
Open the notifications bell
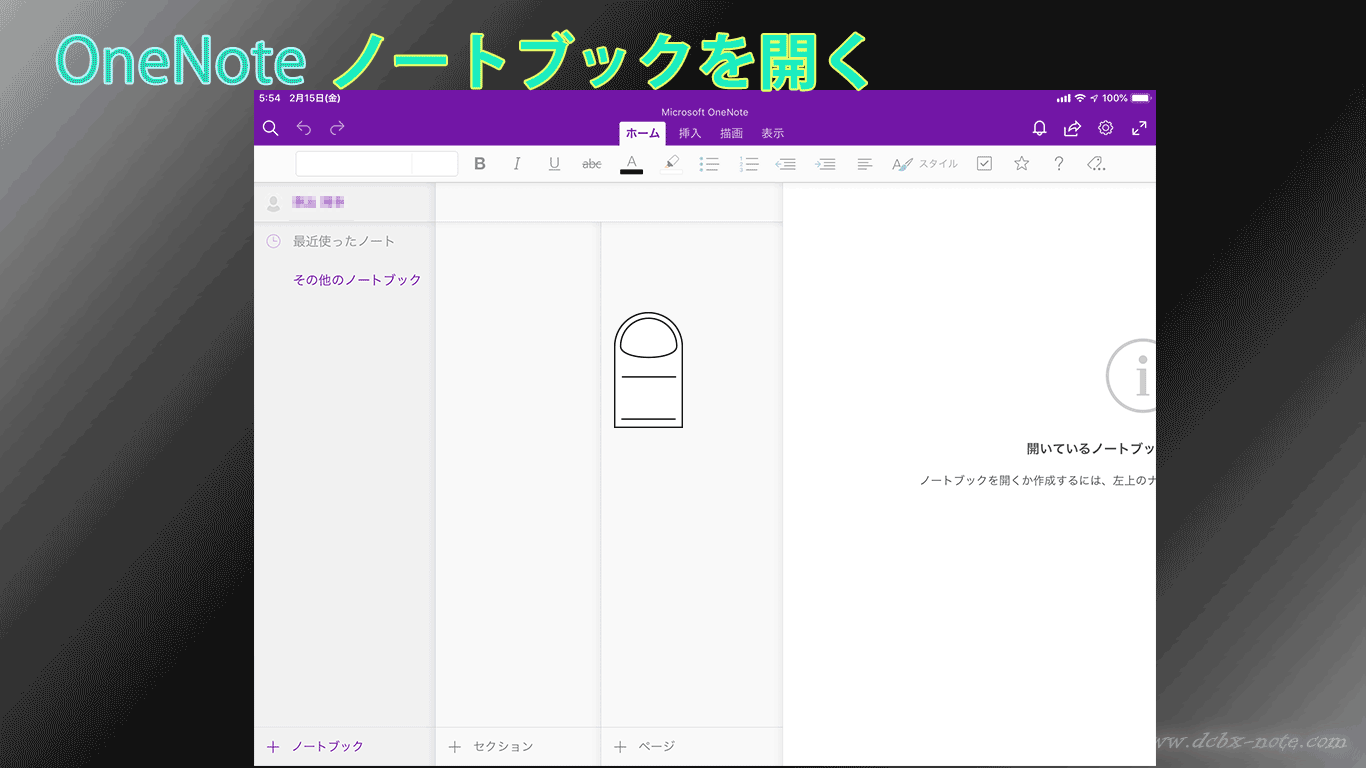click(1039, 128)
